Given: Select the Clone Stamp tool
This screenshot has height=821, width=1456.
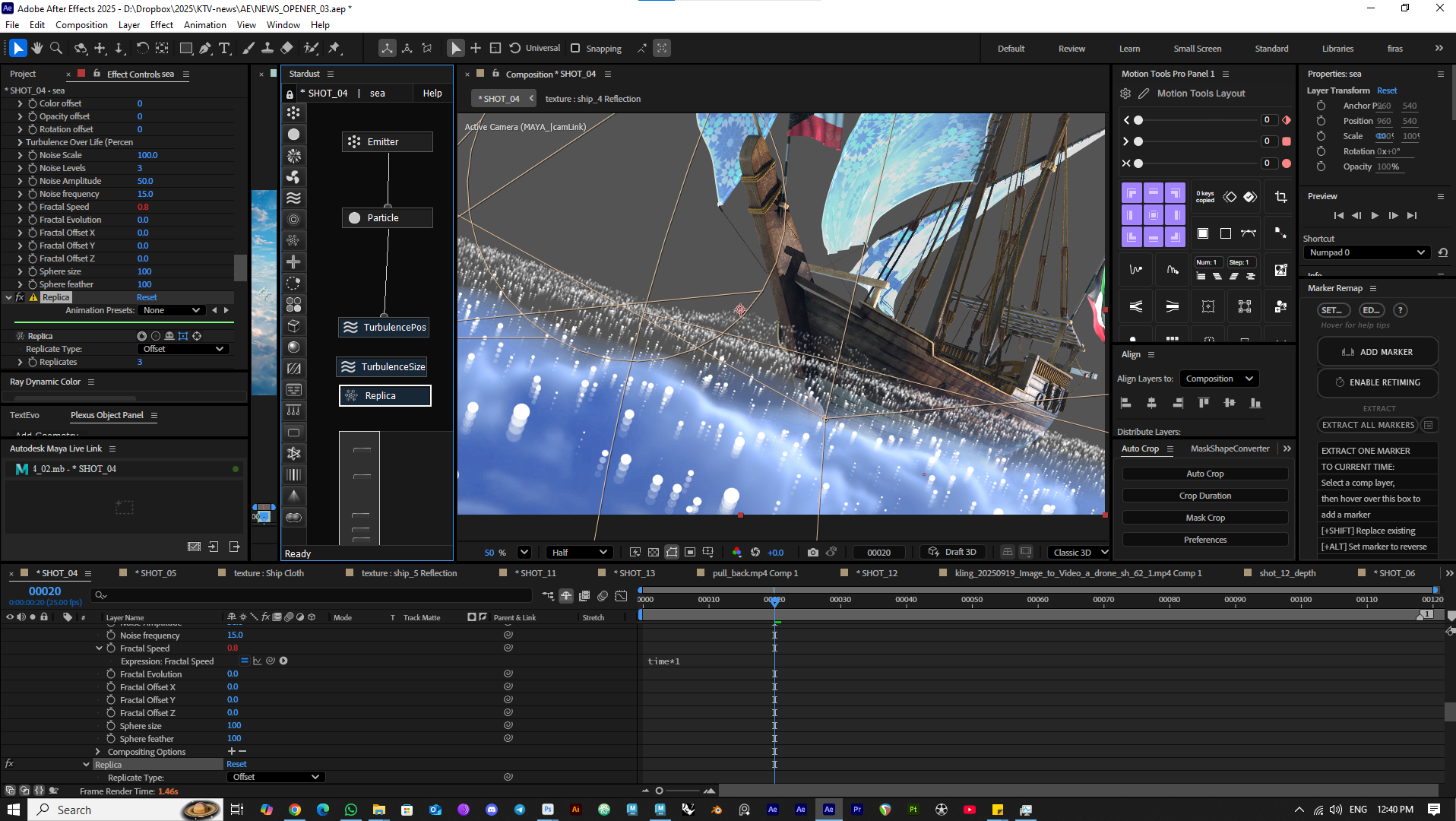Looking at the screenshot, I should point(267,48).
